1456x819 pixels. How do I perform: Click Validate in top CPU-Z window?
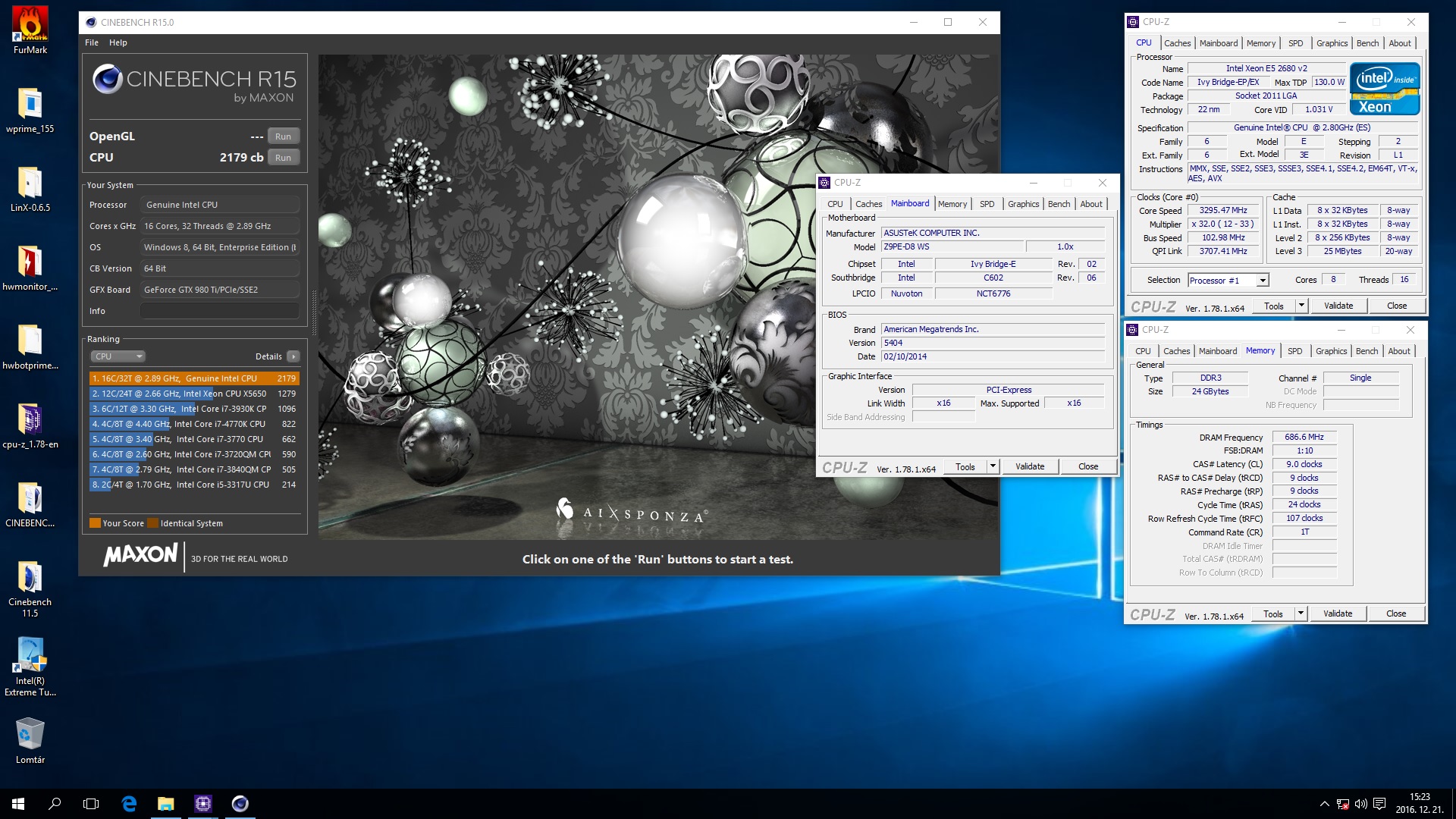point(1338,306)
